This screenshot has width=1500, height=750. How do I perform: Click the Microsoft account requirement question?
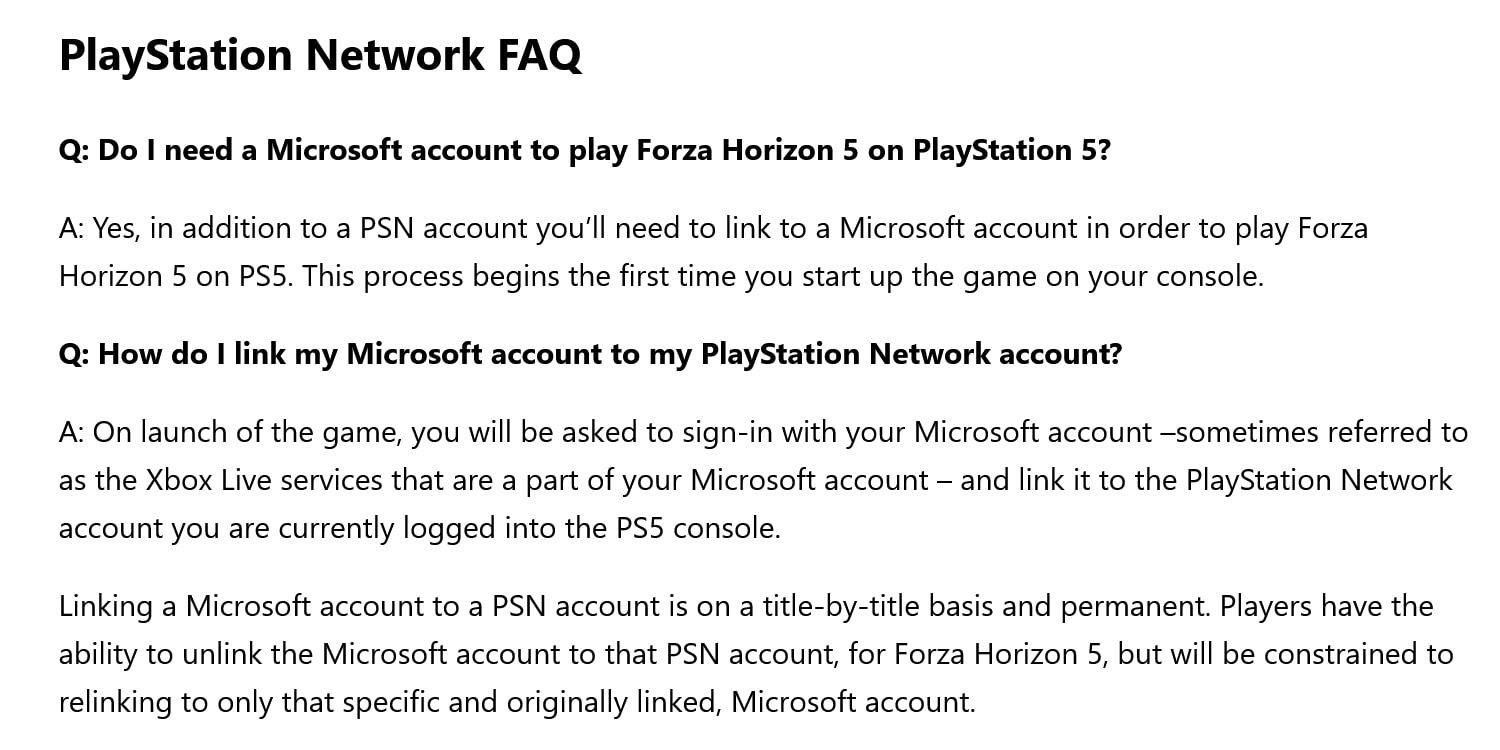(x=585, y=151)
